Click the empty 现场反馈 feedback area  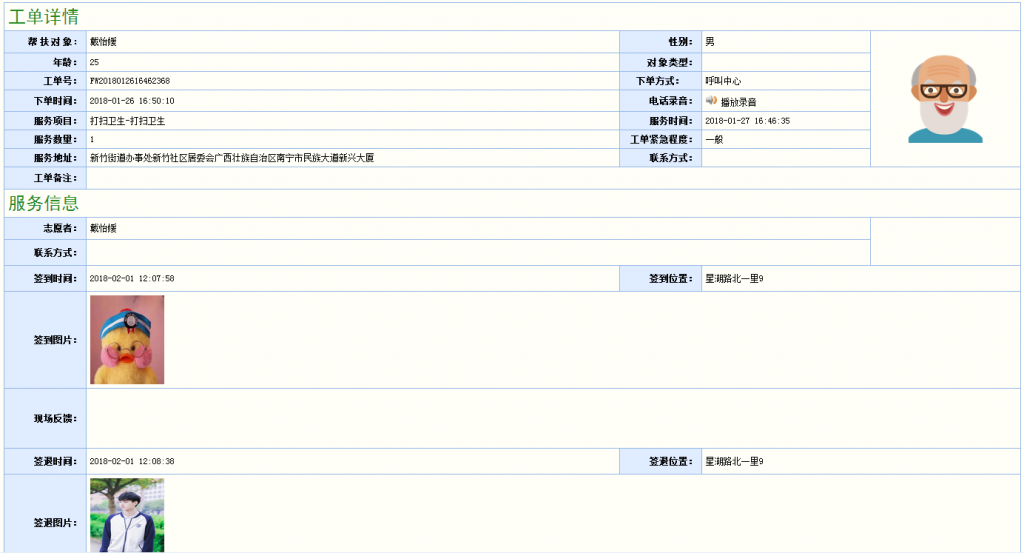coord(552,418)
